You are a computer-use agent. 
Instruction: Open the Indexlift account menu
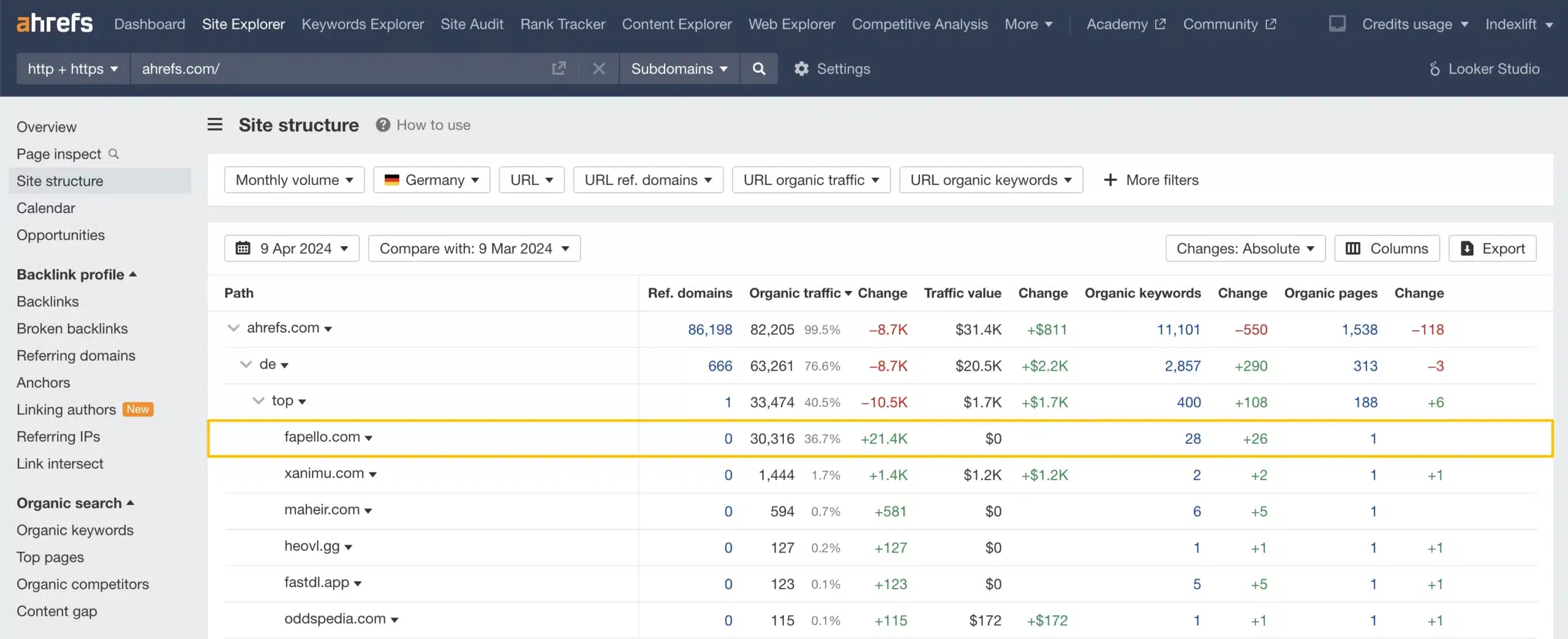coord(1518,24)
